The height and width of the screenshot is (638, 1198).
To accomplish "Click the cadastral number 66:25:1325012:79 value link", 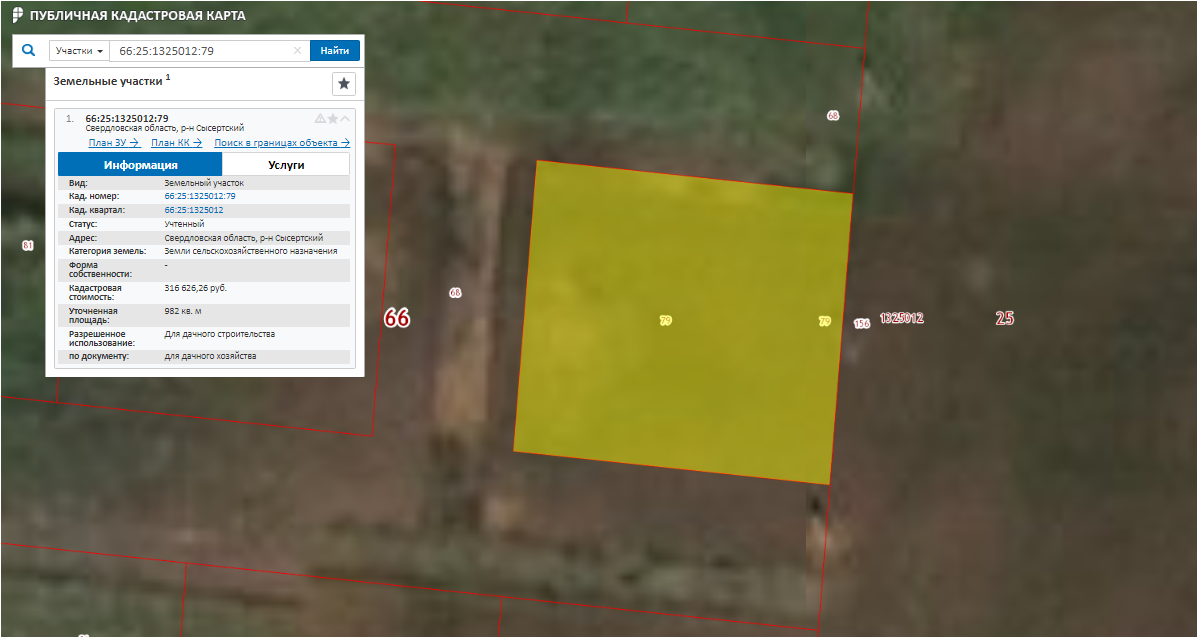I will [199, 197].
